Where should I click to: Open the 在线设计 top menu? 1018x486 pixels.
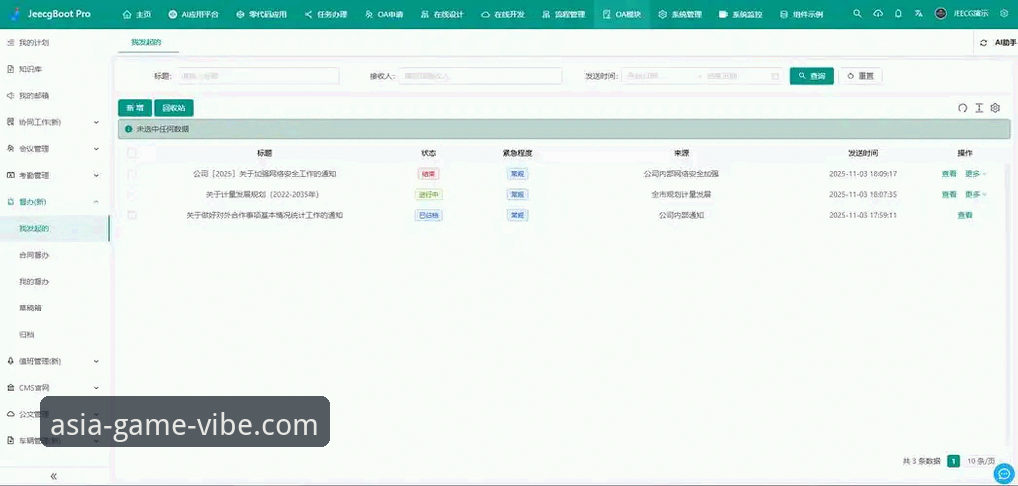click(x=442, y=14)
